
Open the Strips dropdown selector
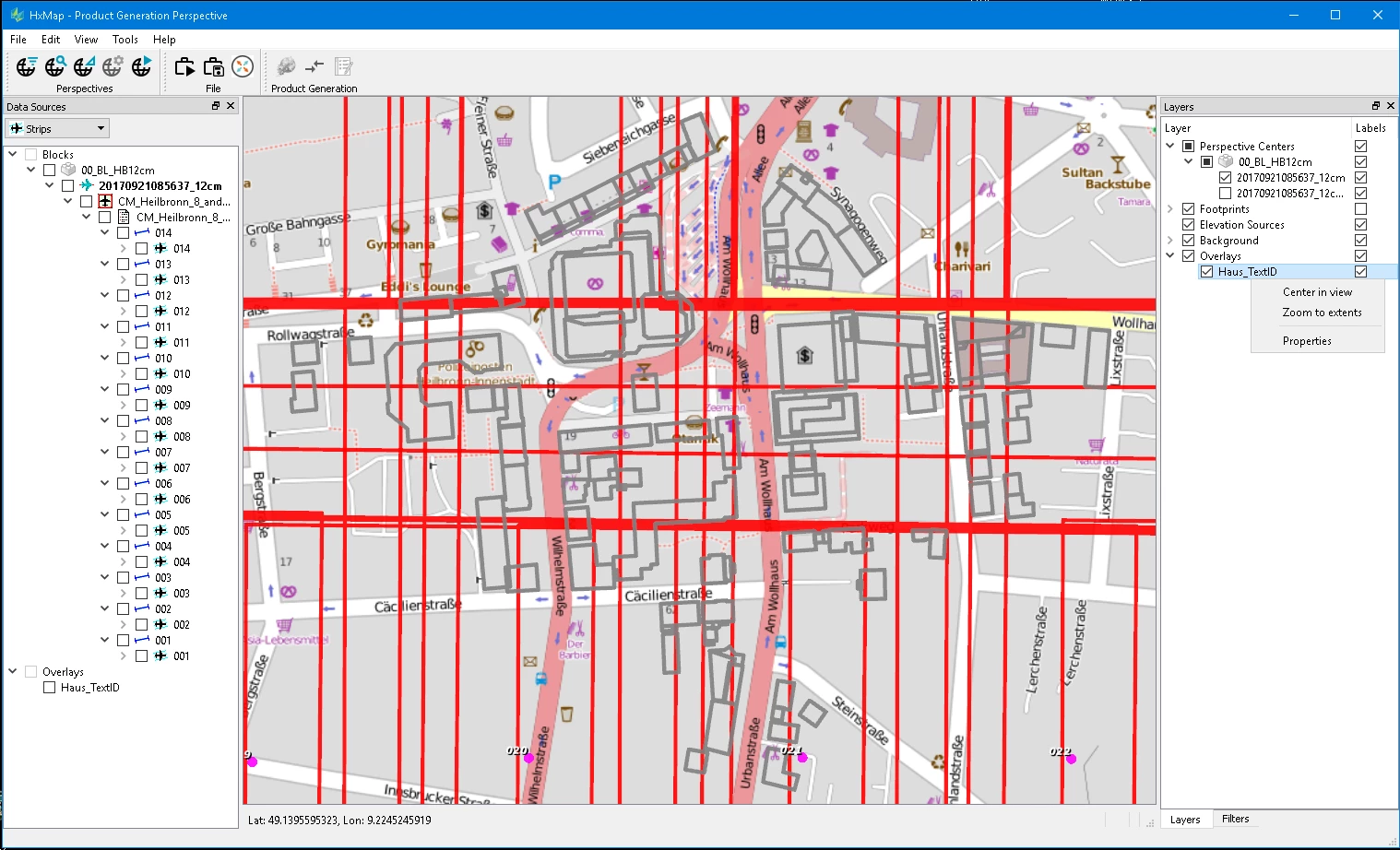(x=58, y=129)
